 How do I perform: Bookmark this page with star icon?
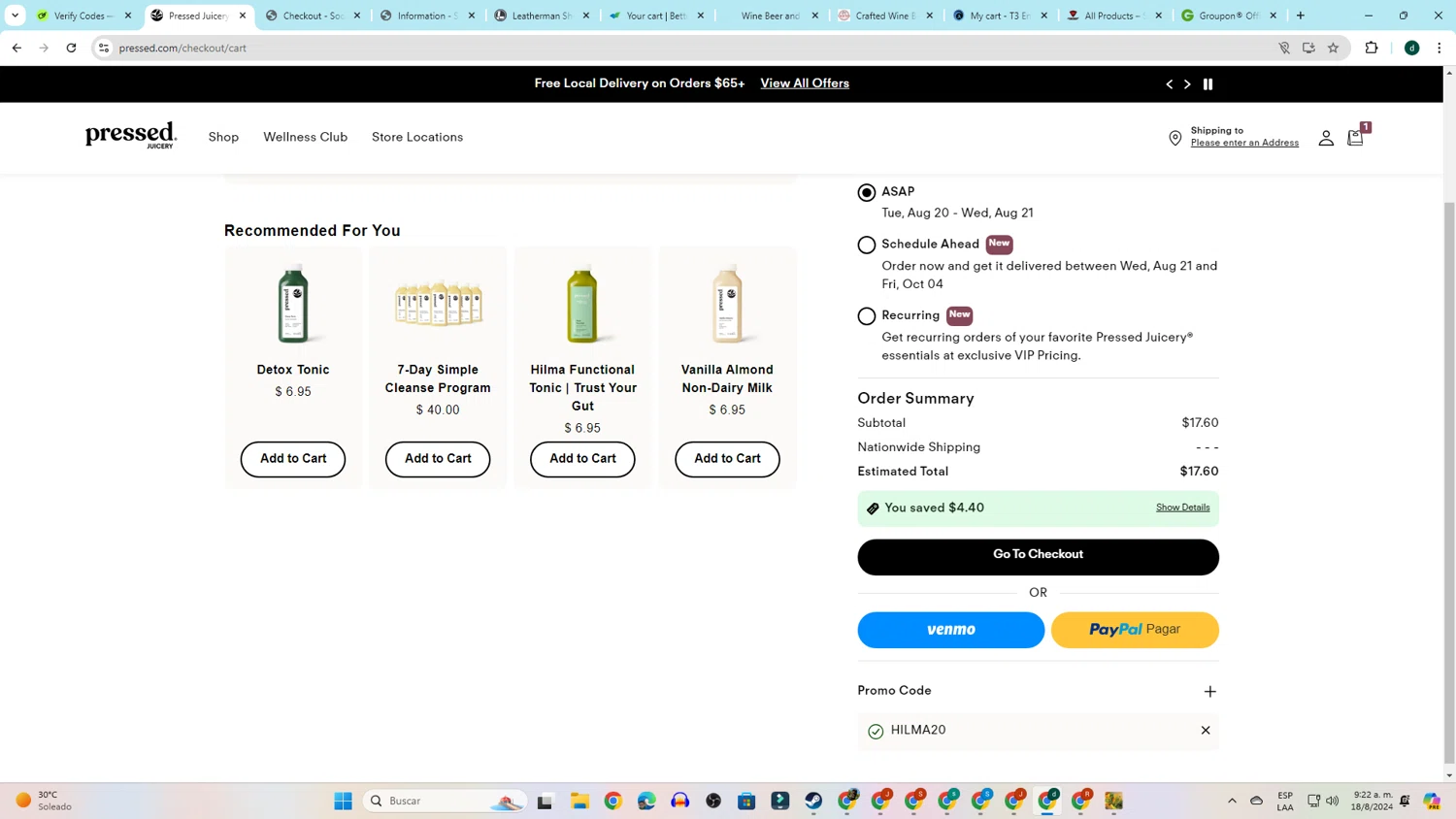1333,48
